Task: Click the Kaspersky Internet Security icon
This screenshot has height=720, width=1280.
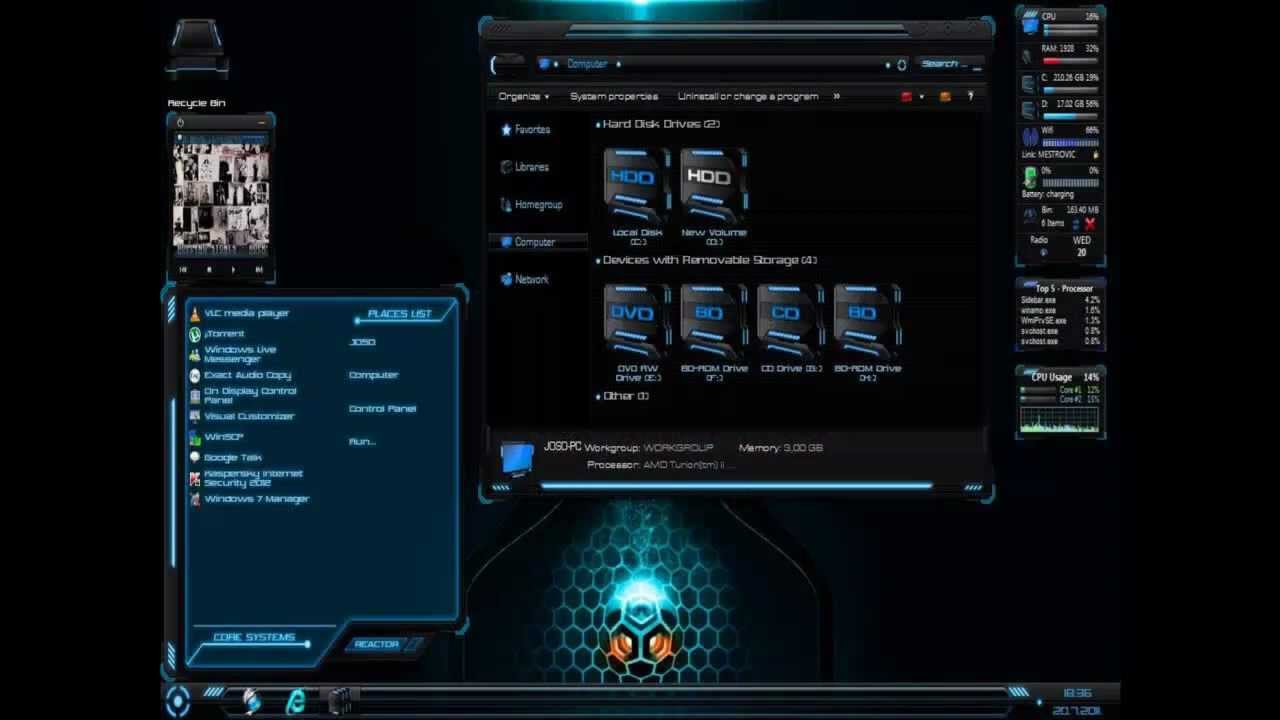Action: pos(195,478)
